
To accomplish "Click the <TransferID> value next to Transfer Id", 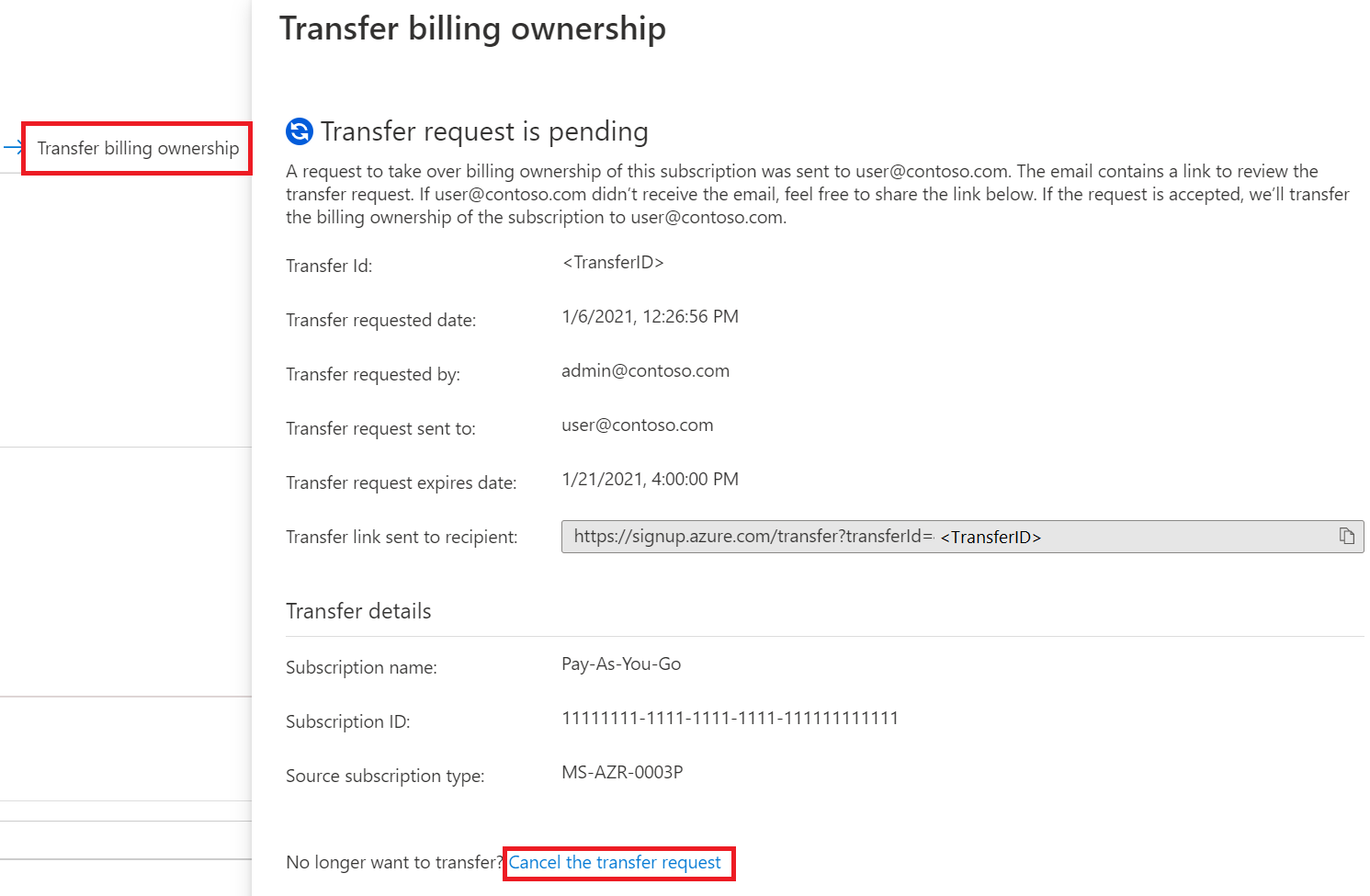I will pos(613,263).
